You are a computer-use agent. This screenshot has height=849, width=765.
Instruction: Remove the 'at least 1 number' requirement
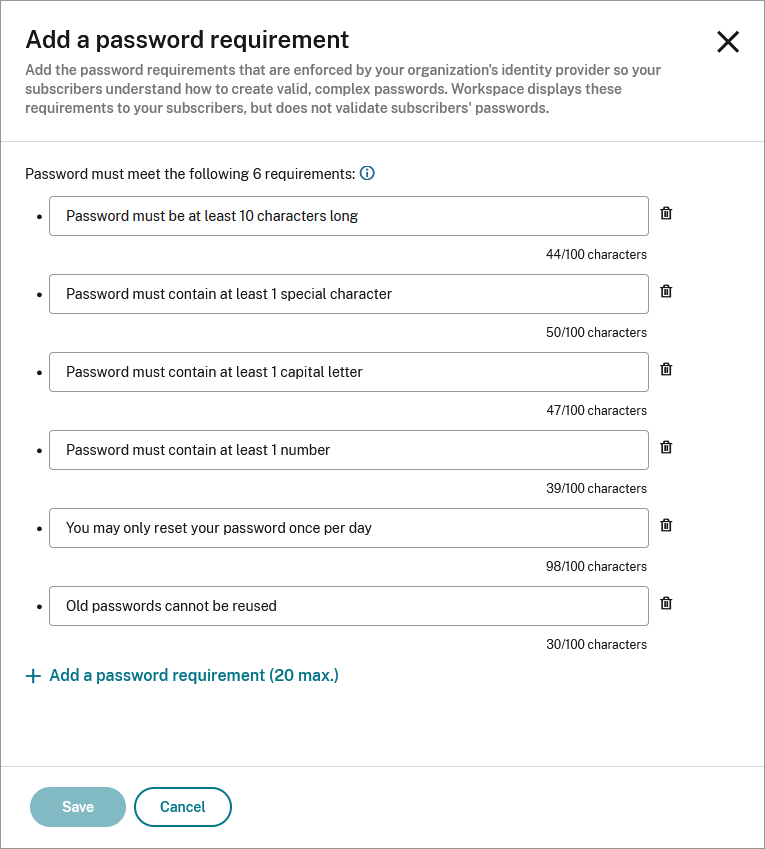coord(666,447)
